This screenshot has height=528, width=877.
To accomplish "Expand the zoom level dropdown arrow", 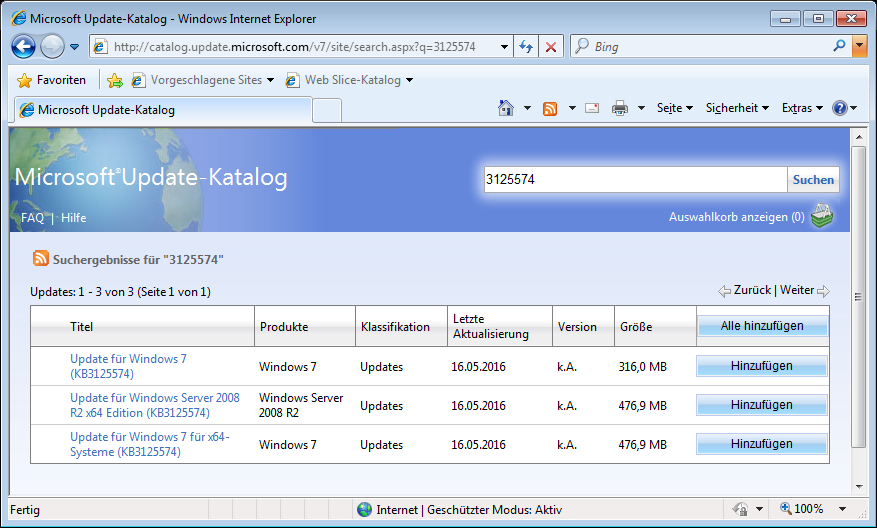I will (x=842, y=509).
